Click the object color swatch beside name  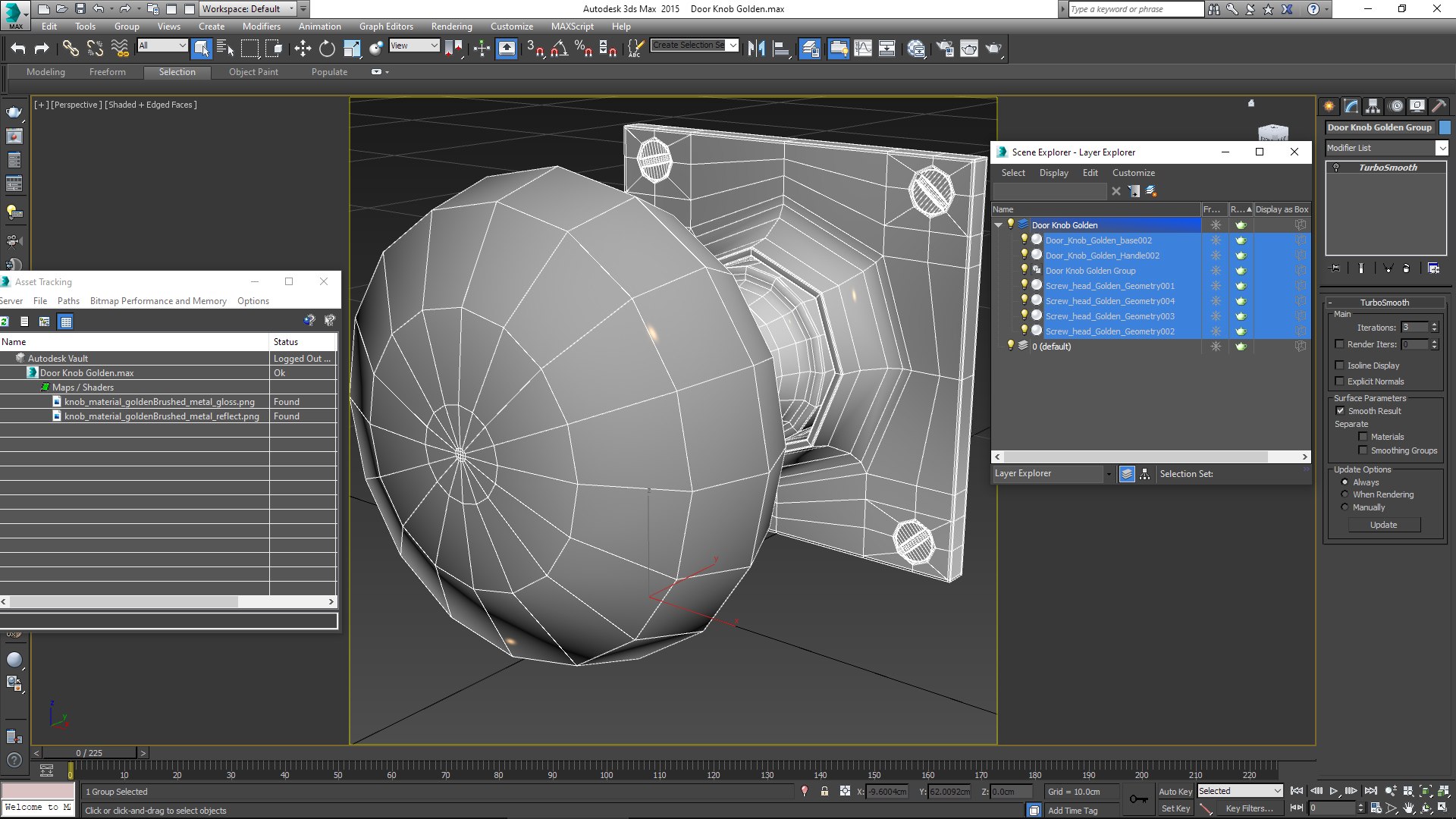1444,127
